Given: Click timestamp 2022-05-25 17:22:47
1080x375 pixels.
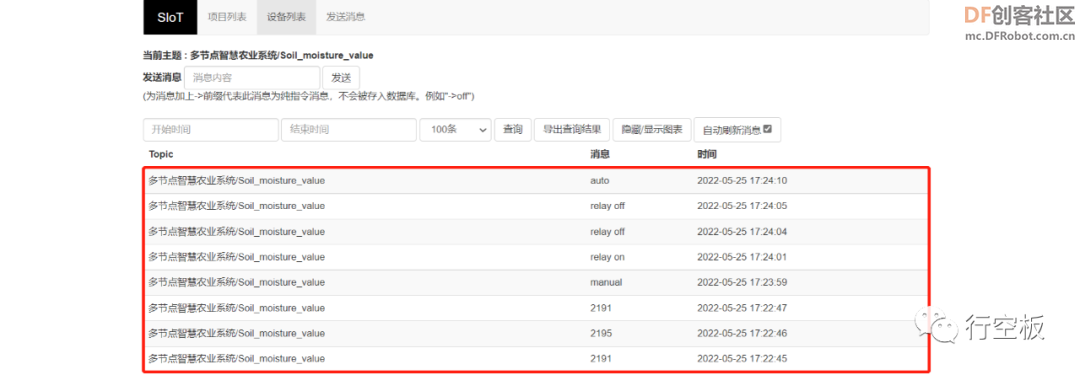Looking at the screenshot, I should pos(742,307).
